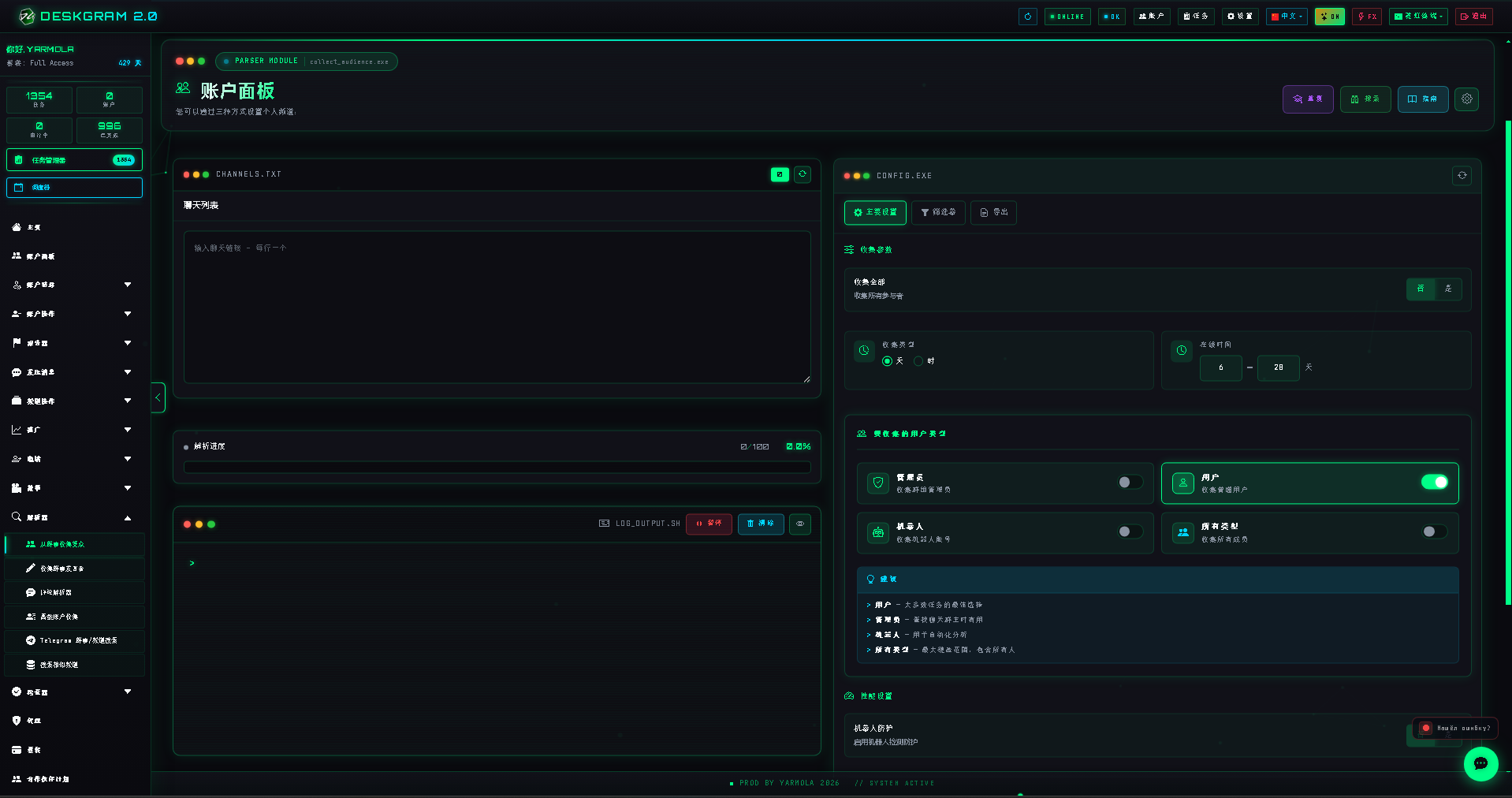Click the chat links textarea

pos(497,308)
